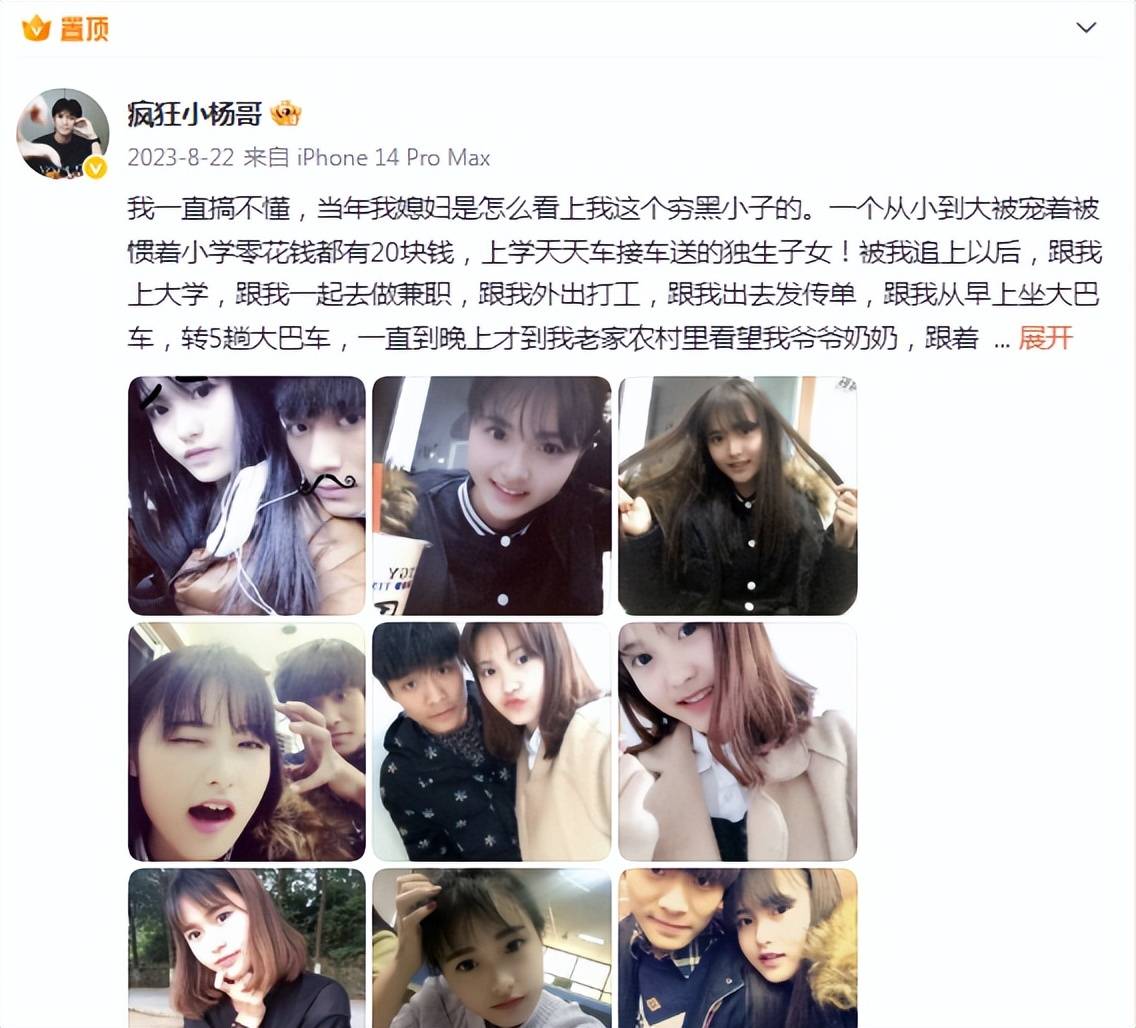This screenshot has height=1028, width=1136.
Task: Open the username 疯狂小杨哥
Action: tap(194, 114)
